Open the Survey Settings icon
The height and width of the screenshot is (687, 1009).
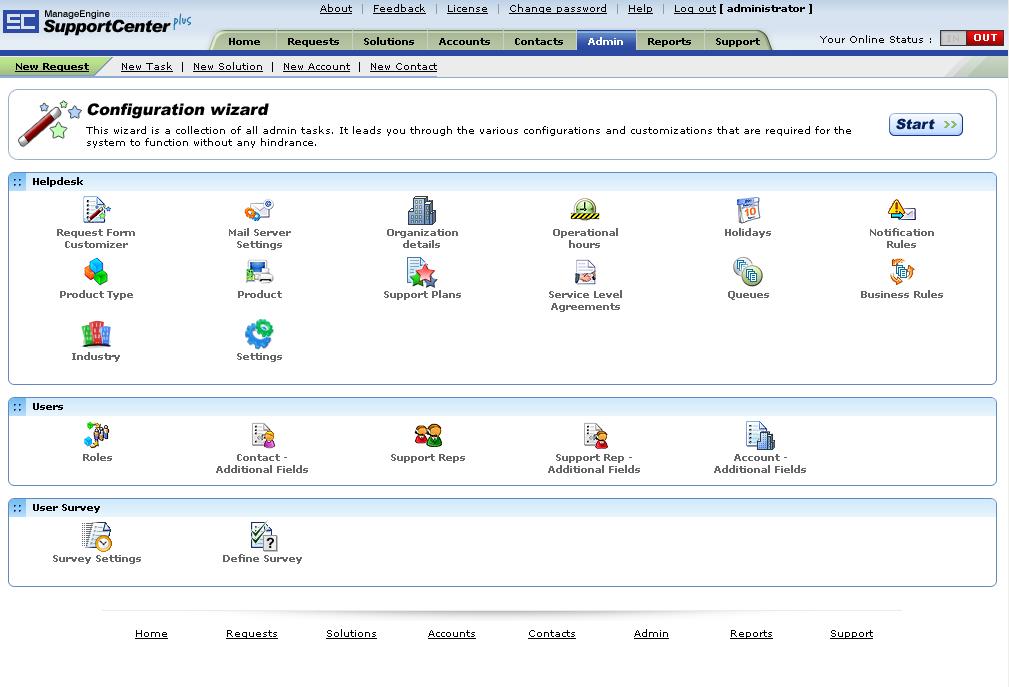[97, 536]
